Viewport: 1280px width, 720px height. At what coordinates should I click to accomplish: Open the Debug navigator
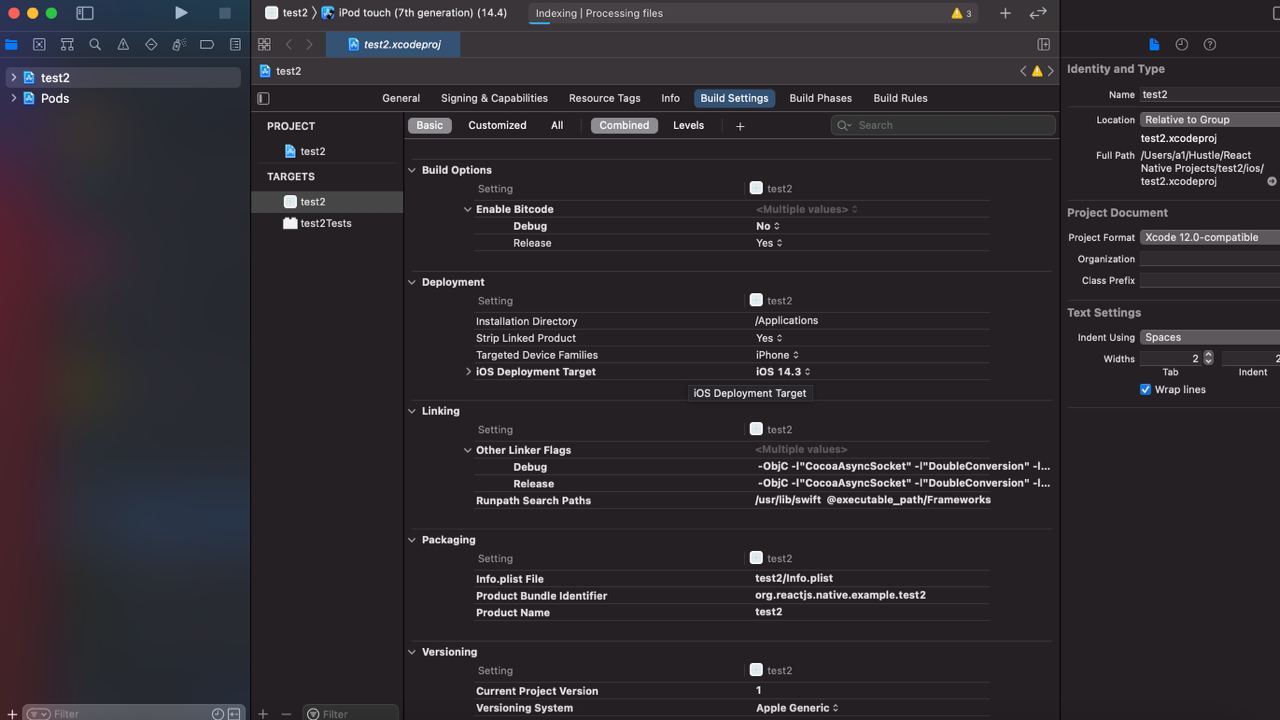[x=179, y=44]
